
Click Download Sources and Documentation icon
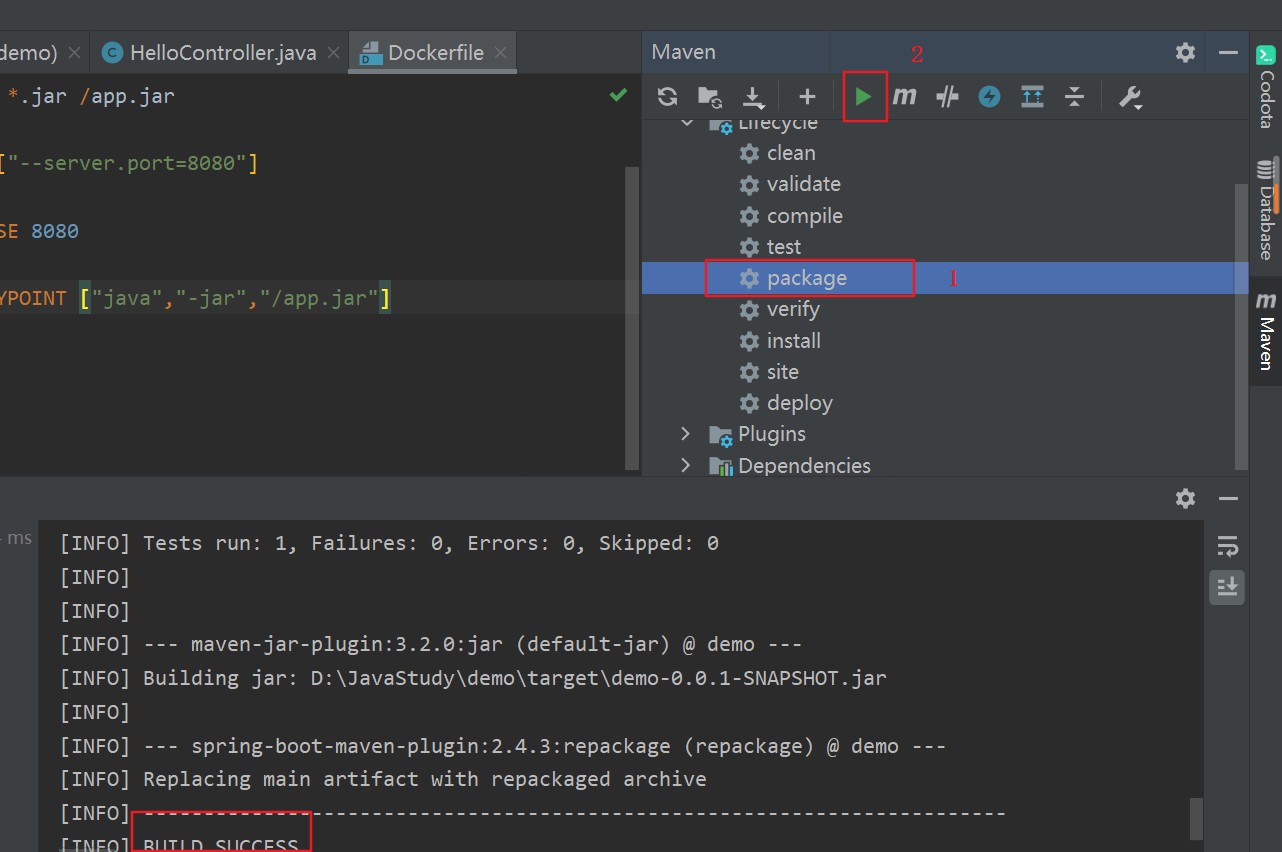point(753,96)
